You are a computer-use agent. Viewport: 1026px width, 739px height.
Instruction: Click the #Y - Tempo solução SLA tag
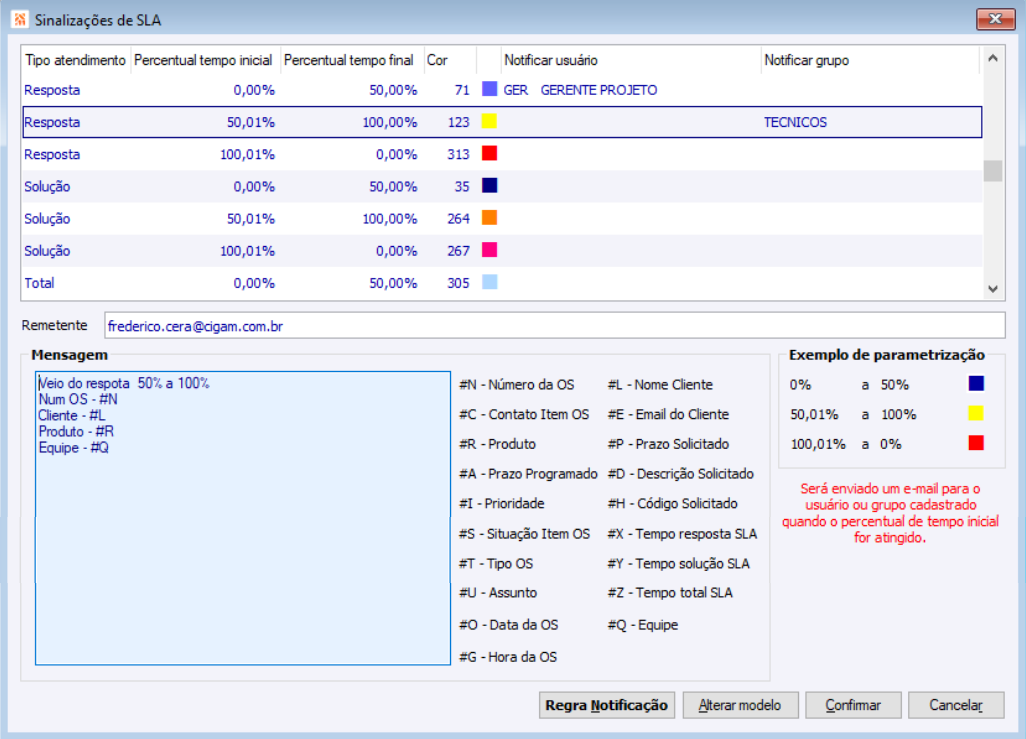[x=679, y=564]
